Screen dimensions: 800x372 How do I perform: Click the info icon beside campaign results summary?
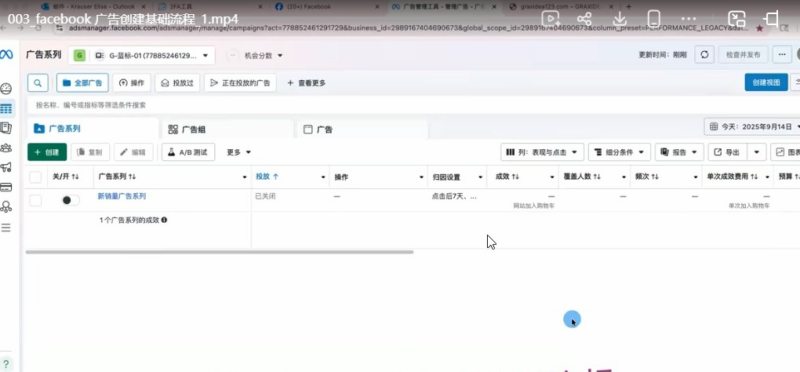(x=164, y=220)
